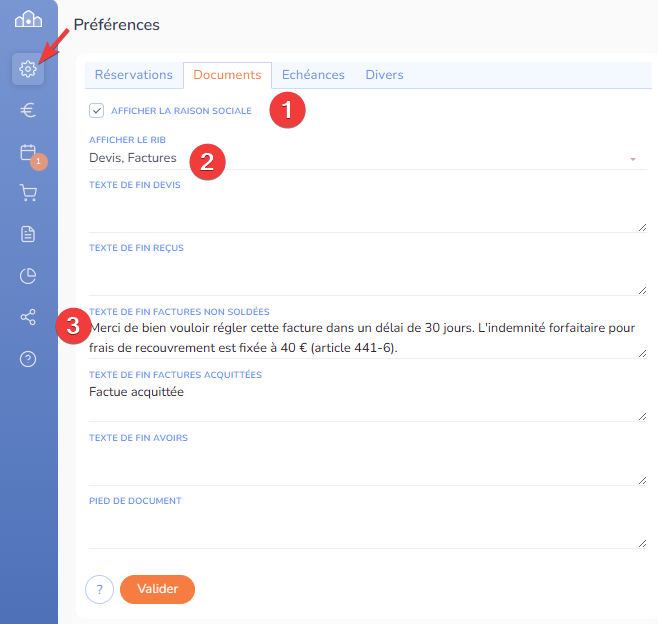
Task: Click the shopping cart sidebar icon
Action: (x=28, y=193)
